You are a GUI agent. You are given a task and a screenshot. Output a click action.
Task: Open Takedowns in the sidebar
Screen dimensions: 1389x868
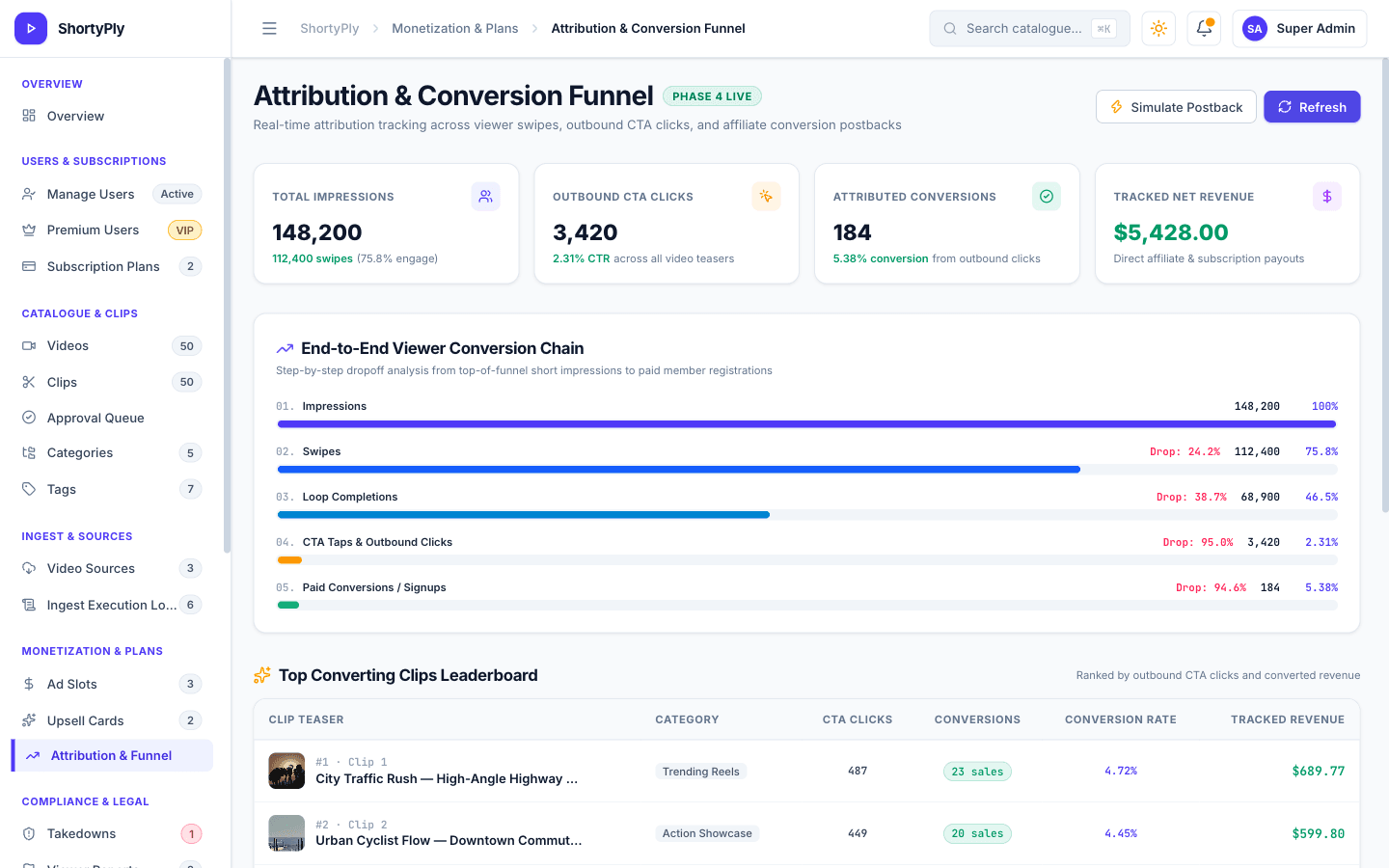click(112, 834)
